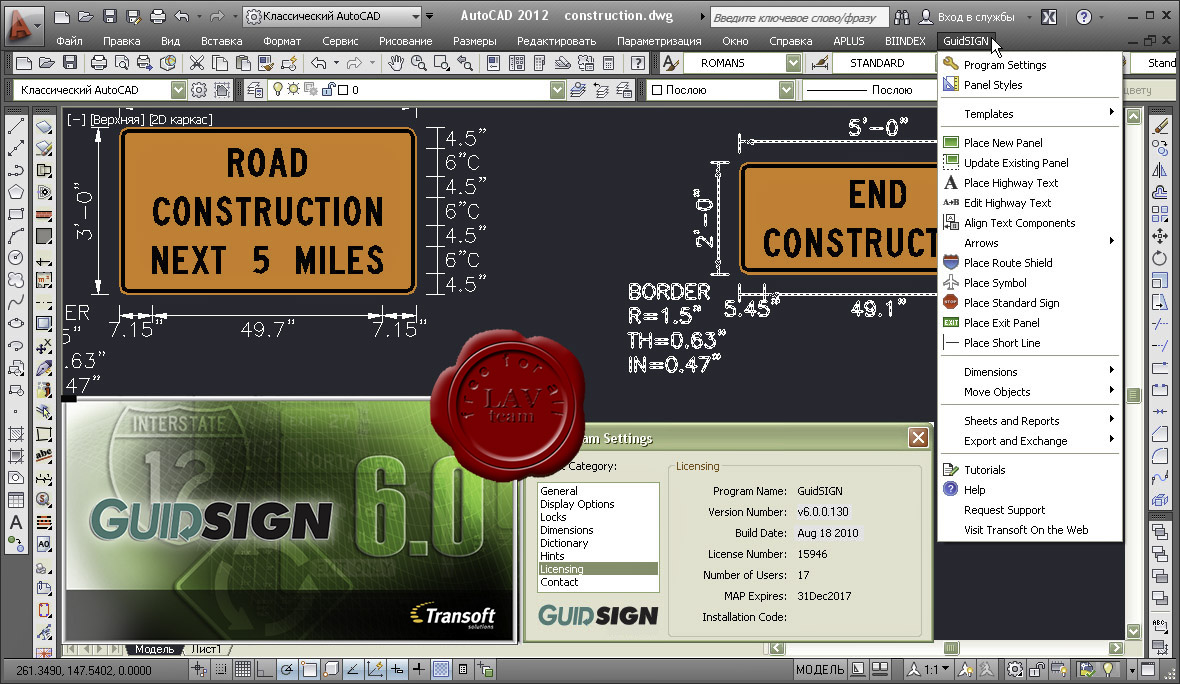
Task: Select the Polygon draw tool
Action: (x=16, y=192)
